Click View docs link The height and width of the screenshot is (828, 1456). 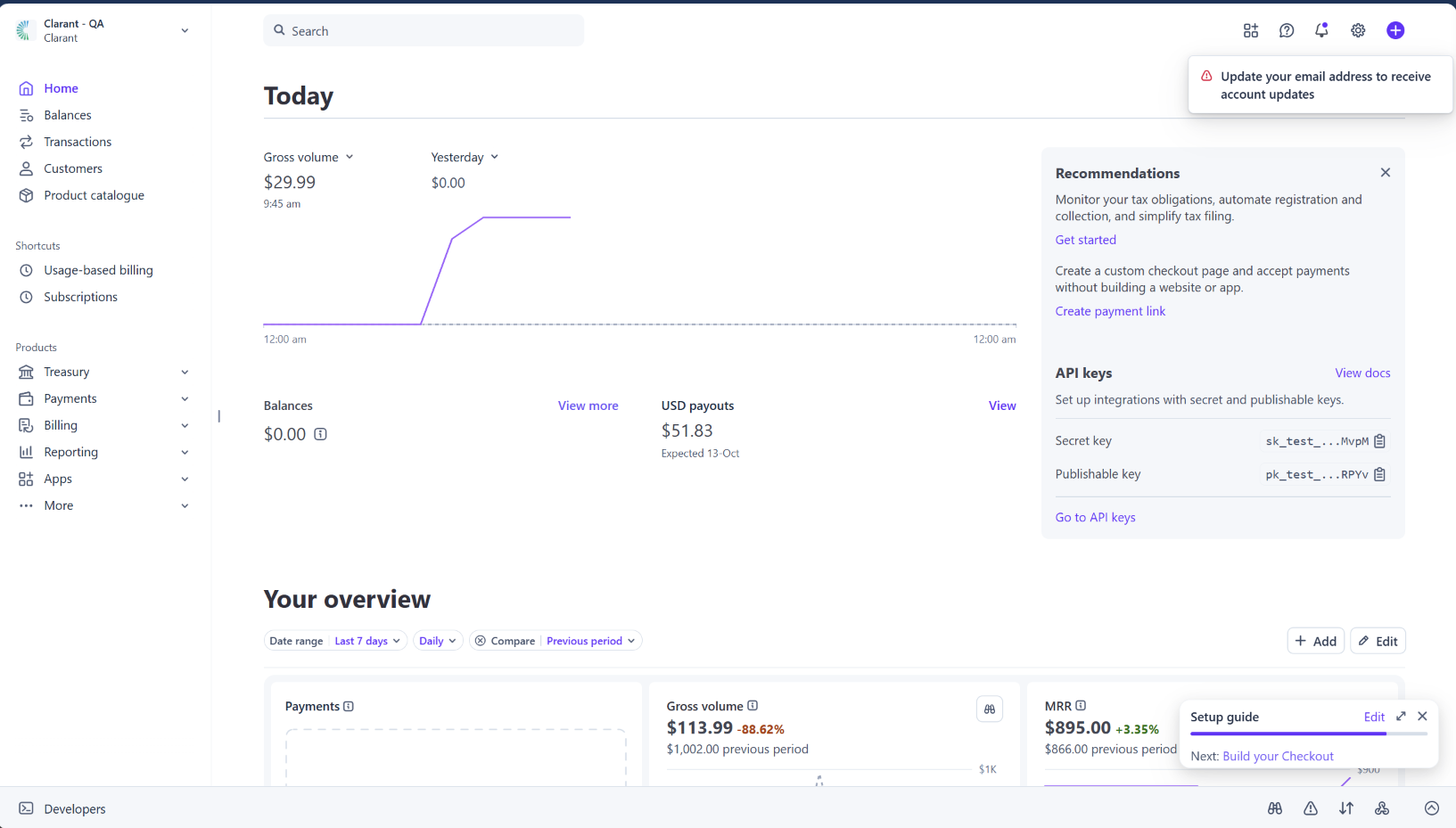(x=1362, y=373)
